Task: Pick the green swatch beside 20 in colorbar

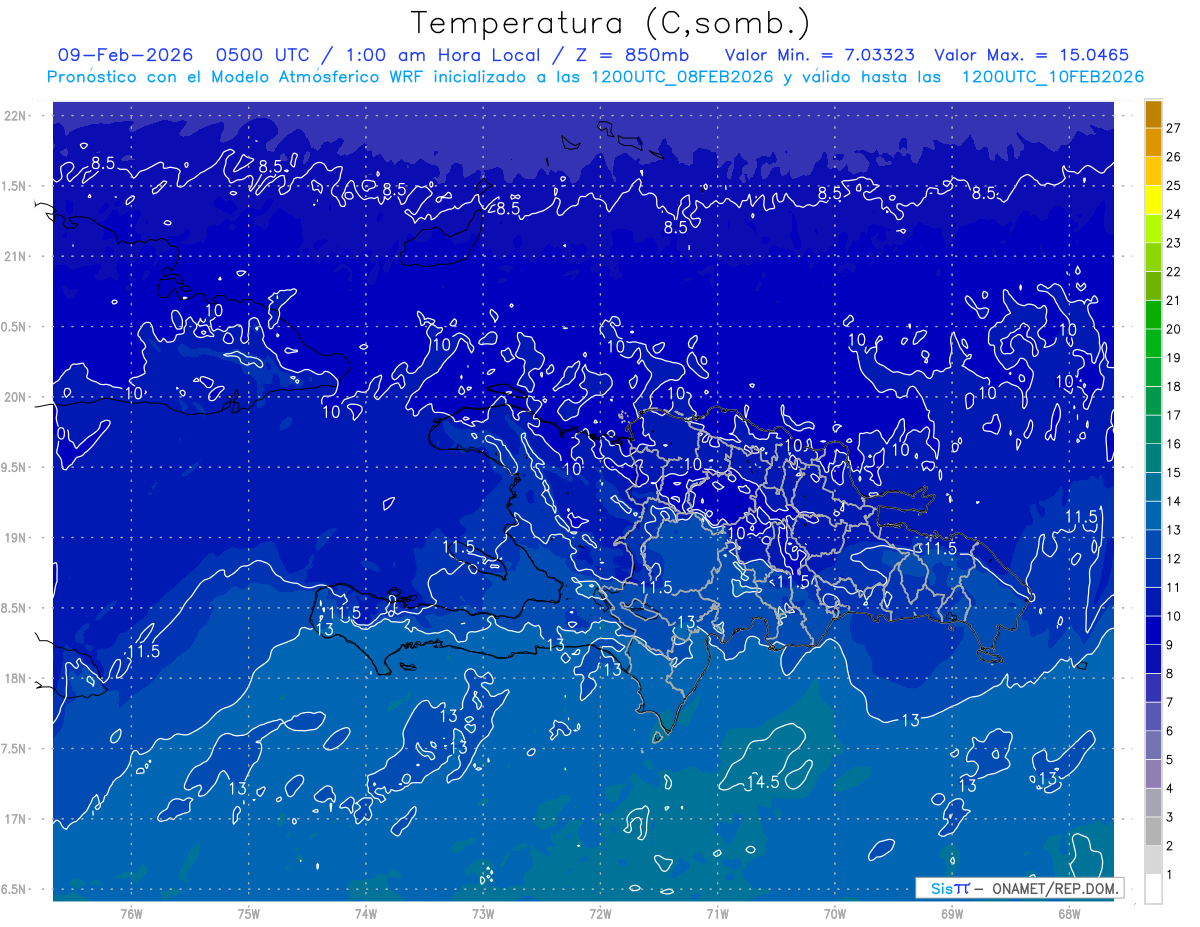Action: pos(1153,316)
